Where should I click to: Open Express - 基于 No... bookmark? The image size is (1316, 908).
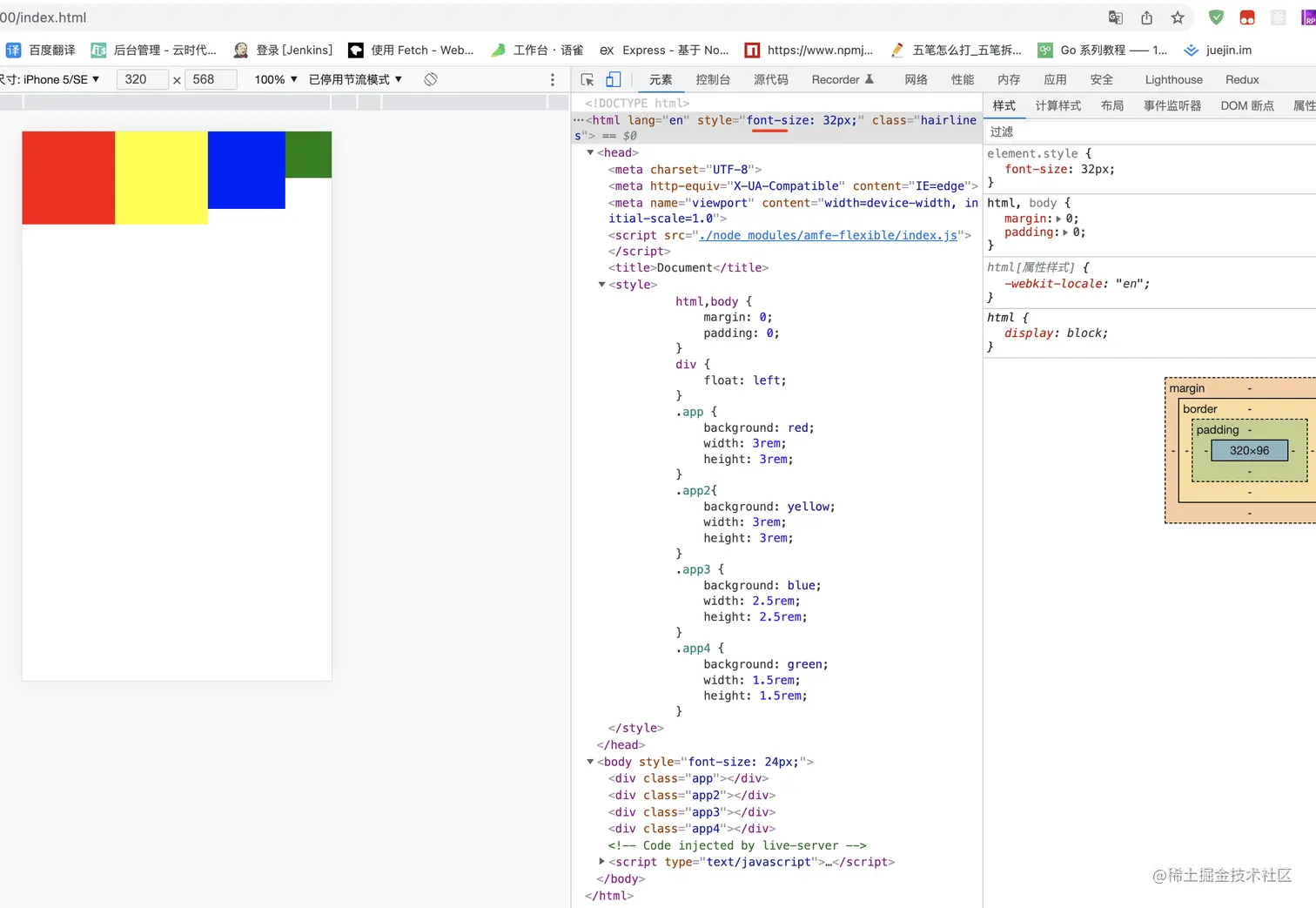click(x=664, y=50)
